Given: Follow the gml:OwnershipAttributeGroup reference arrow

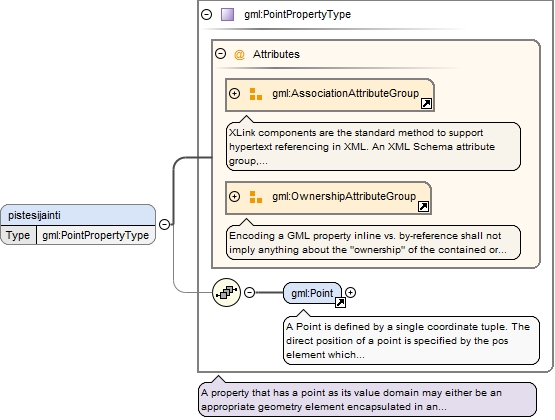Looking at the screenshot, I should 423,206.
